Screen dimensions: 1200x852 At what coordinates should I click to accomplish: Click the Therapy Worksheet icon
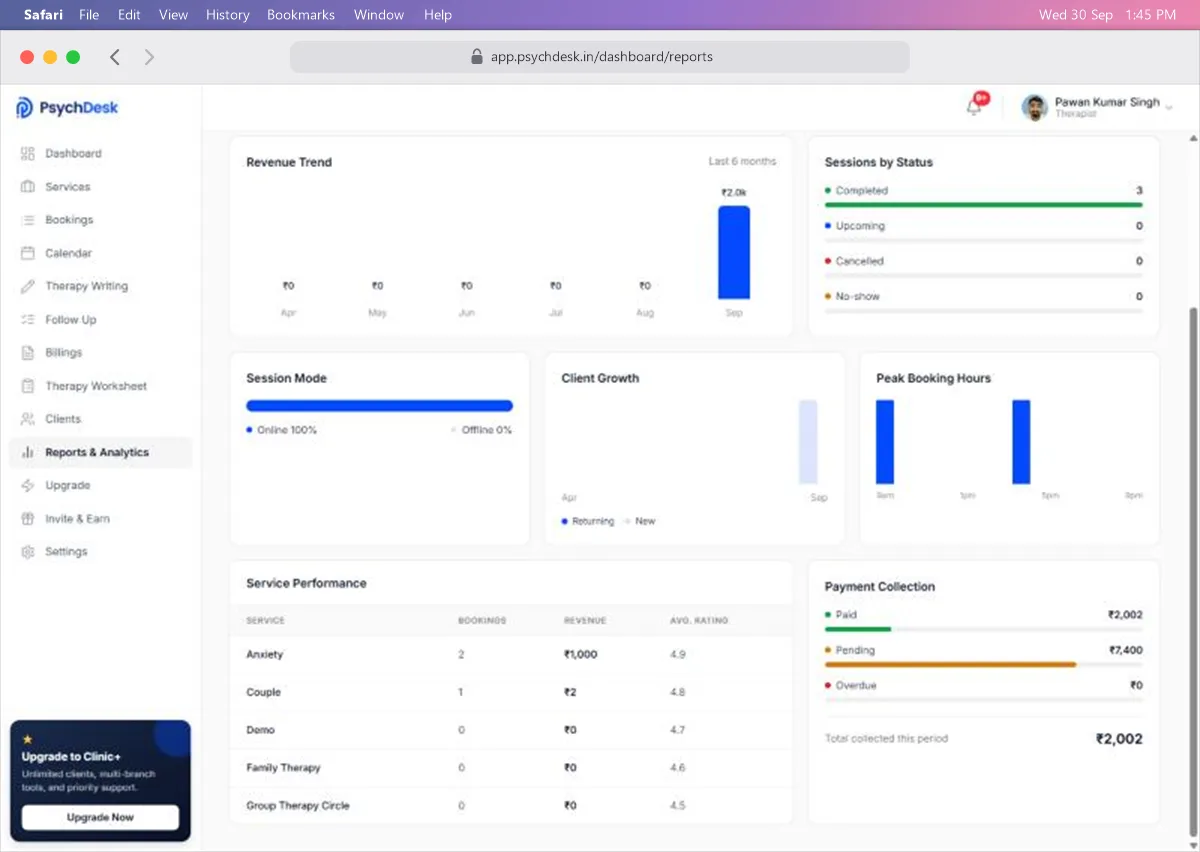28,386
